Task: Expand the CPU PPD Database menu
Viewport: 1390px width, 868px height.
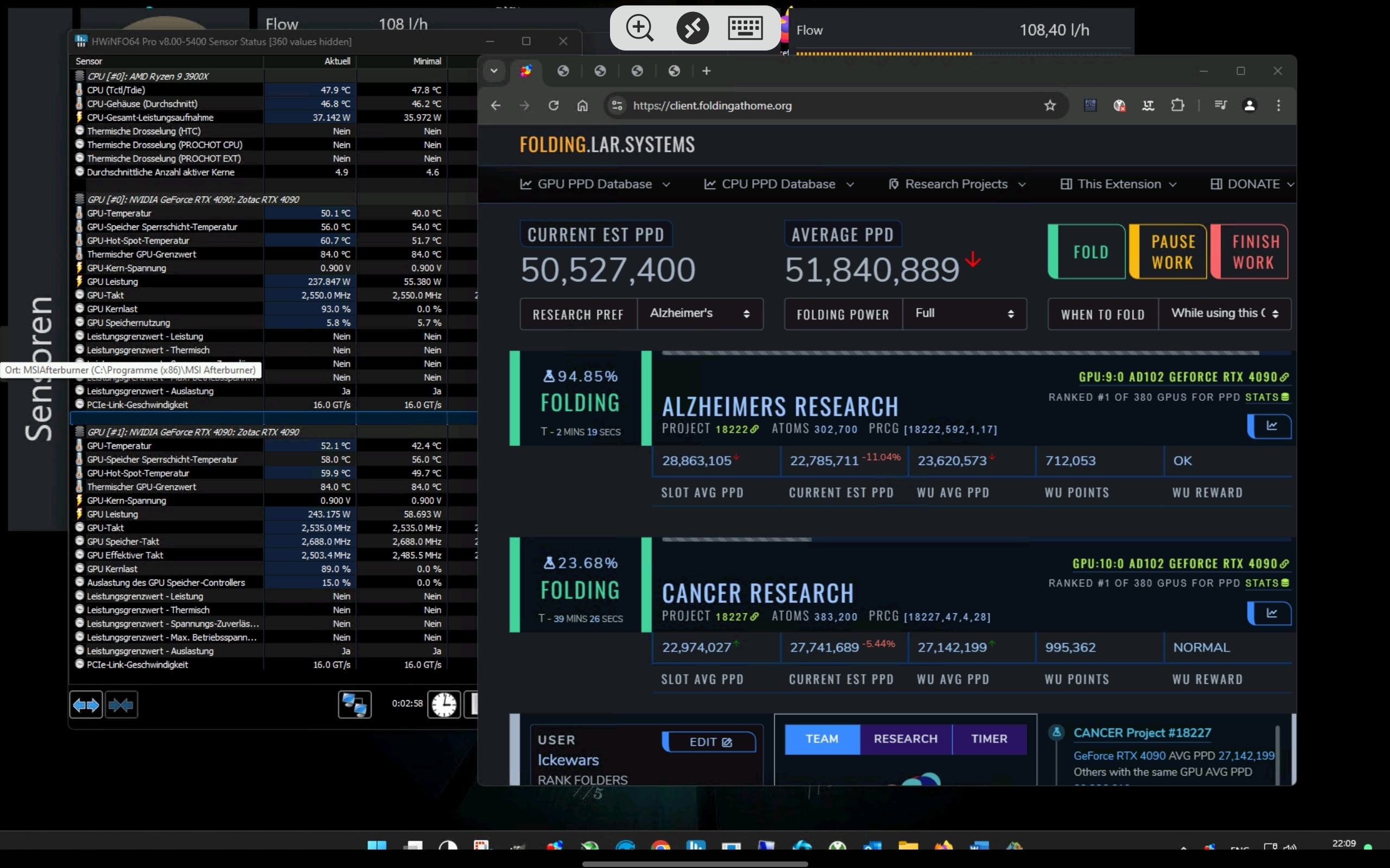Action: 779,184
